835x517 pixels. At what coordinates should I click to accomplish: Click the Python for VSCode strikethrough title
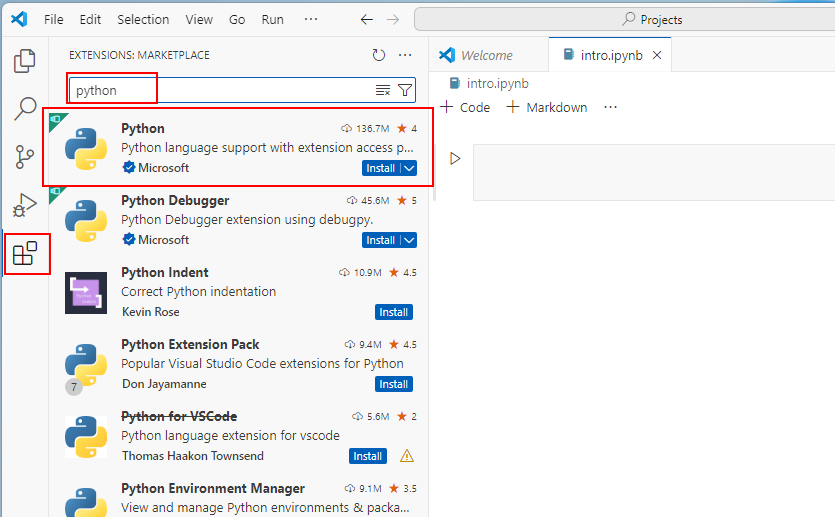click(x=179, y=416)
